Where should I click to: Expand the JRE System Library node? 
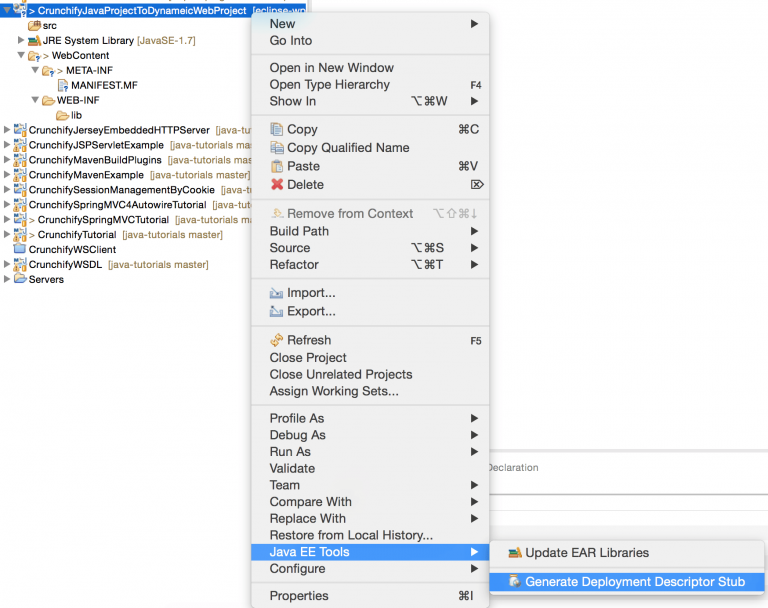(22, 40)
